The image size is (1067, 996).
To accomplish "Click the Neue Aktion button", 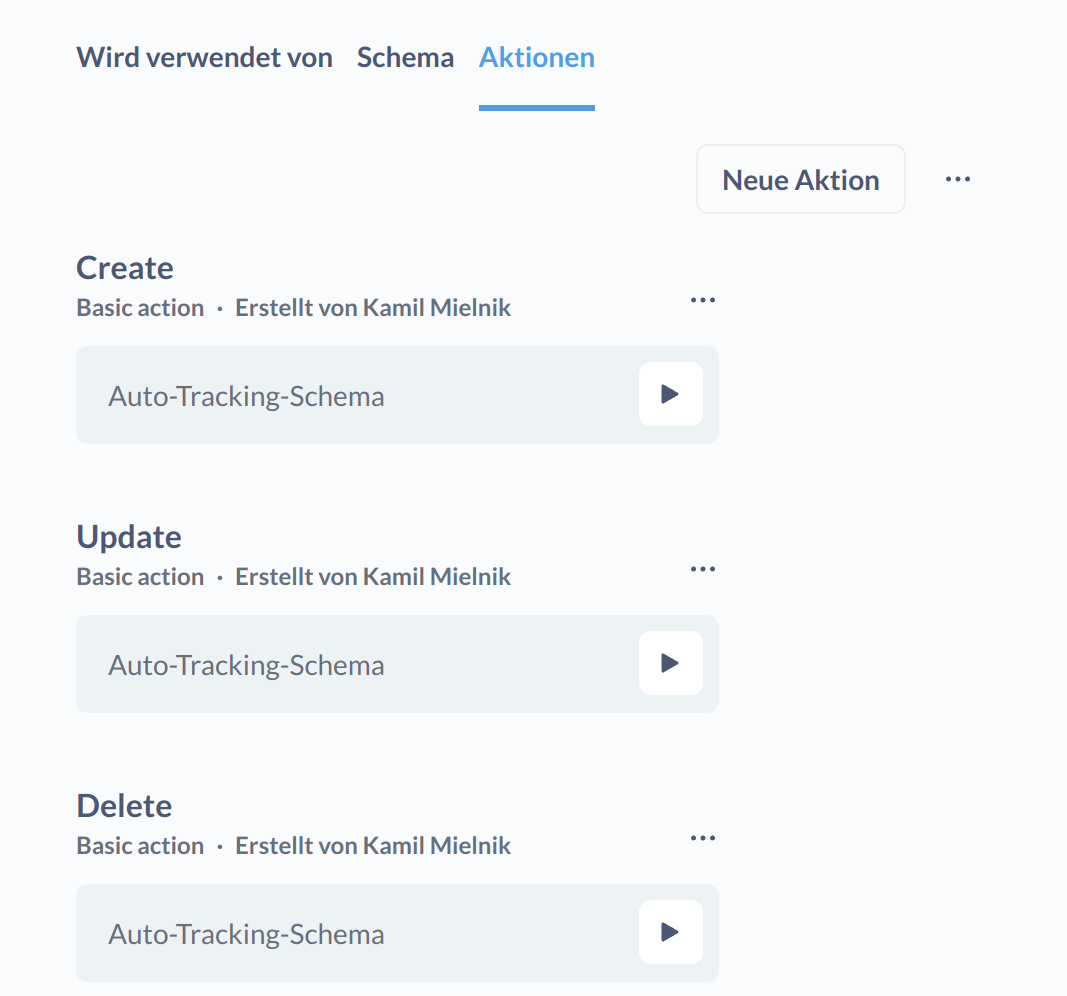I will [x=800, y=179].
